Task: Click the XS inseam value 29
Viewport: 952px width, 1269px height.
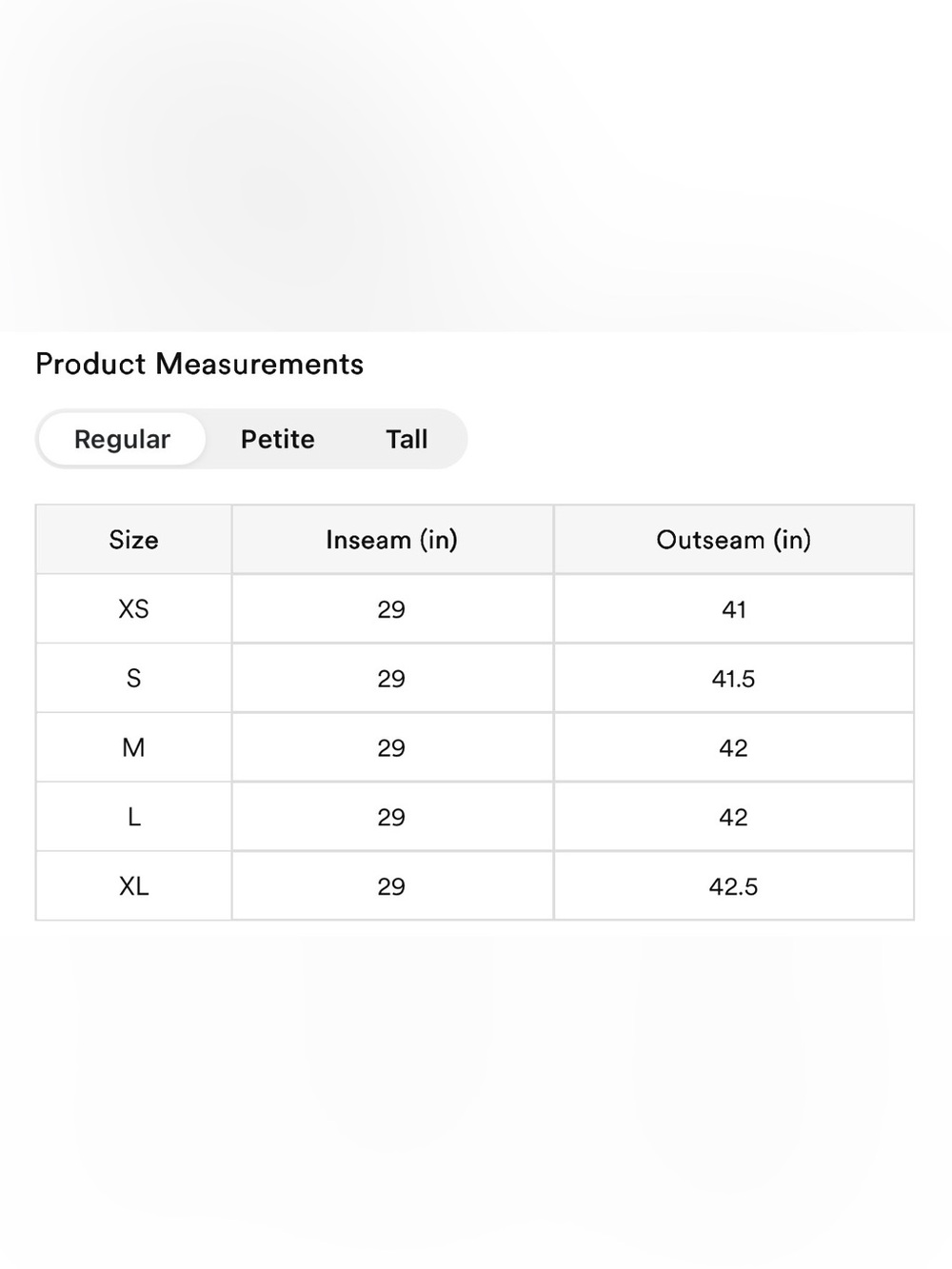Action: click(392, 609)
